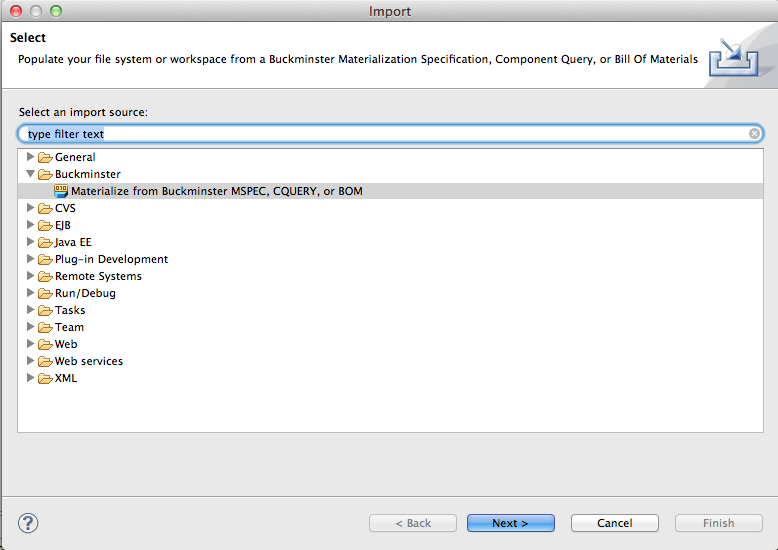Image resolution: width=778 pixels, height=550 pixels.
Task: Click the Buckminster folder icon
Action: [45, 174]
